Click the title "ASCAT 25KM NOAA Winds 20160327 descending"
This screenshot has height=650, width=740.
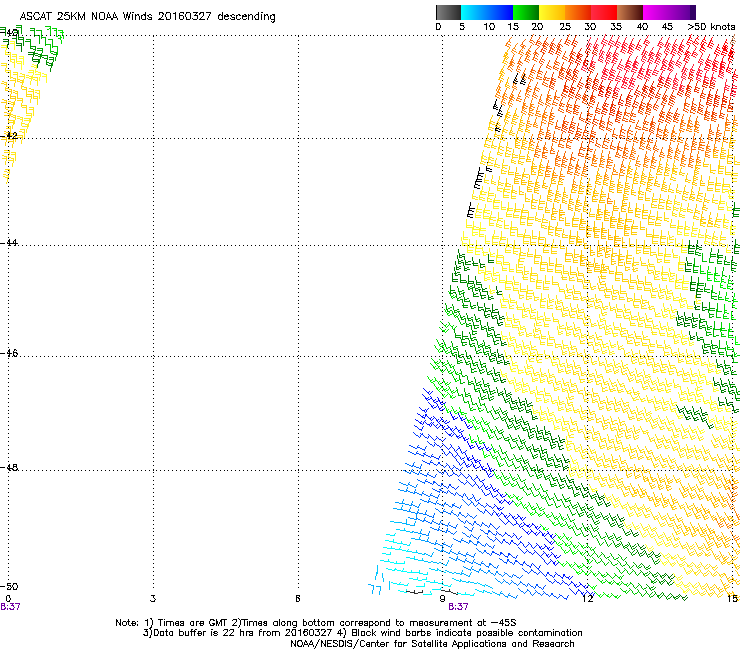coord(147,16)
